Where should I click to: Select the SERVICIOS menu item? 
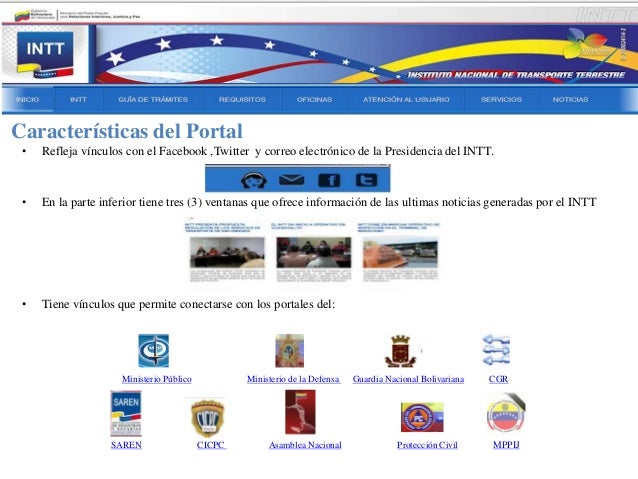click(x=501, y=99)
